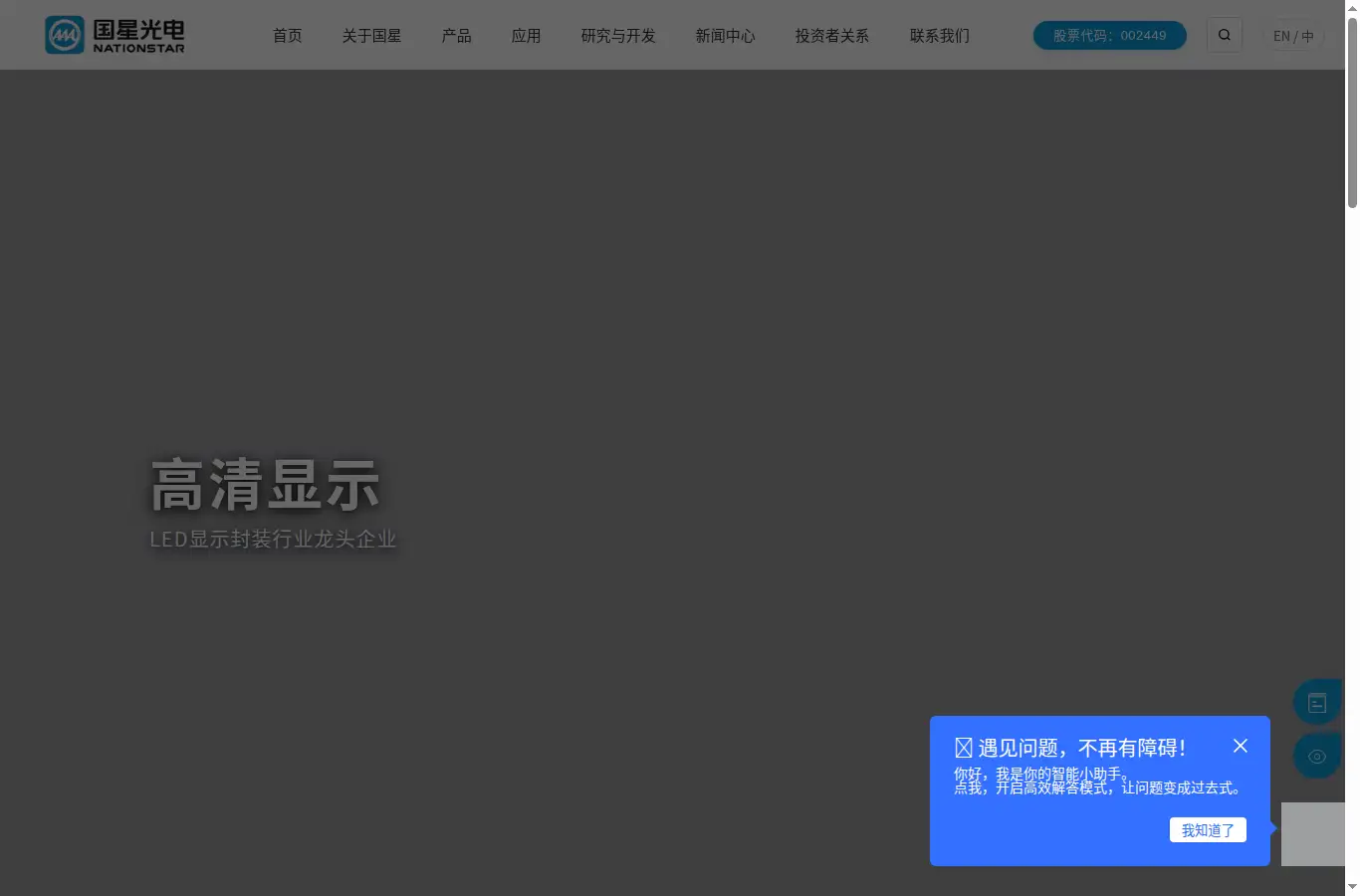Click 我知道了 button in popup

pyautogui.click(x=1208, y=830)
